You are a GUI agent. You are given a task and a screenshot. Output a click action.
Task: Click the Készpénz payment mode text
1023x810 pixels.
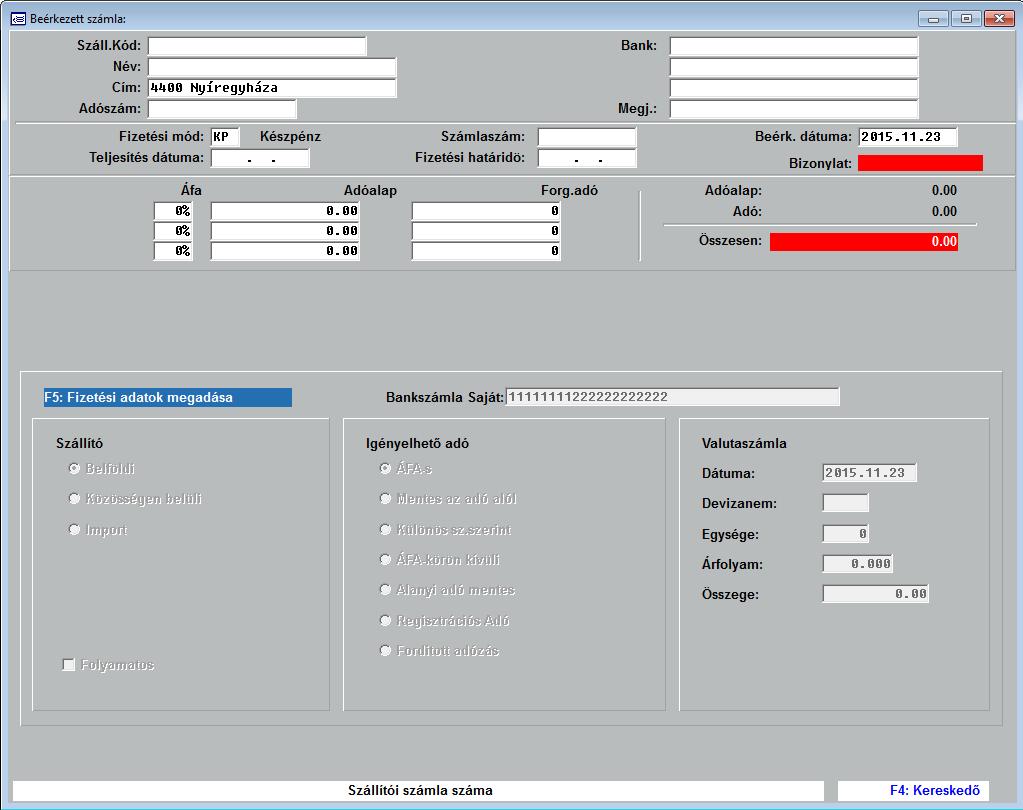tap(290, 137)
